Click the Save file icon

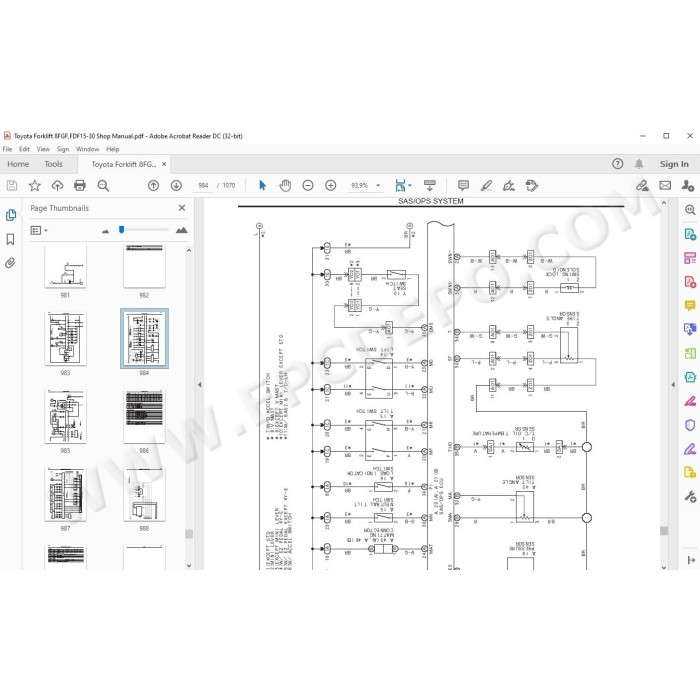(12, 185)
